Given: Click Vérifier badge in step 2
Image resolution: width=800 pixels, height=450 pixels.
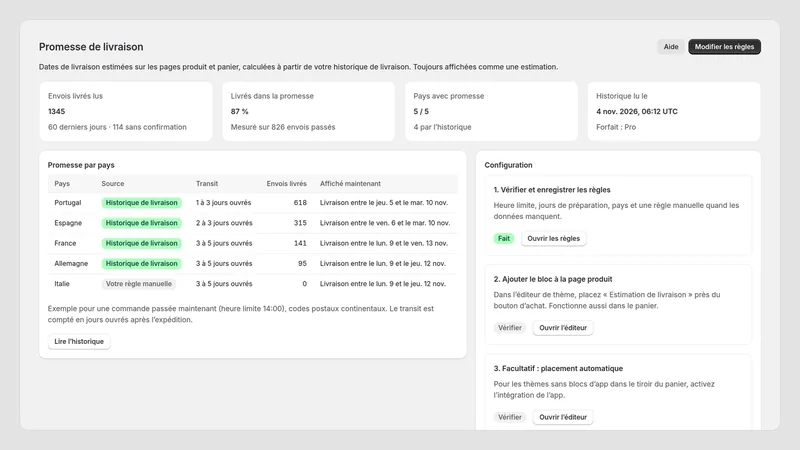Looking at the screenshot, I should (510, 328).
